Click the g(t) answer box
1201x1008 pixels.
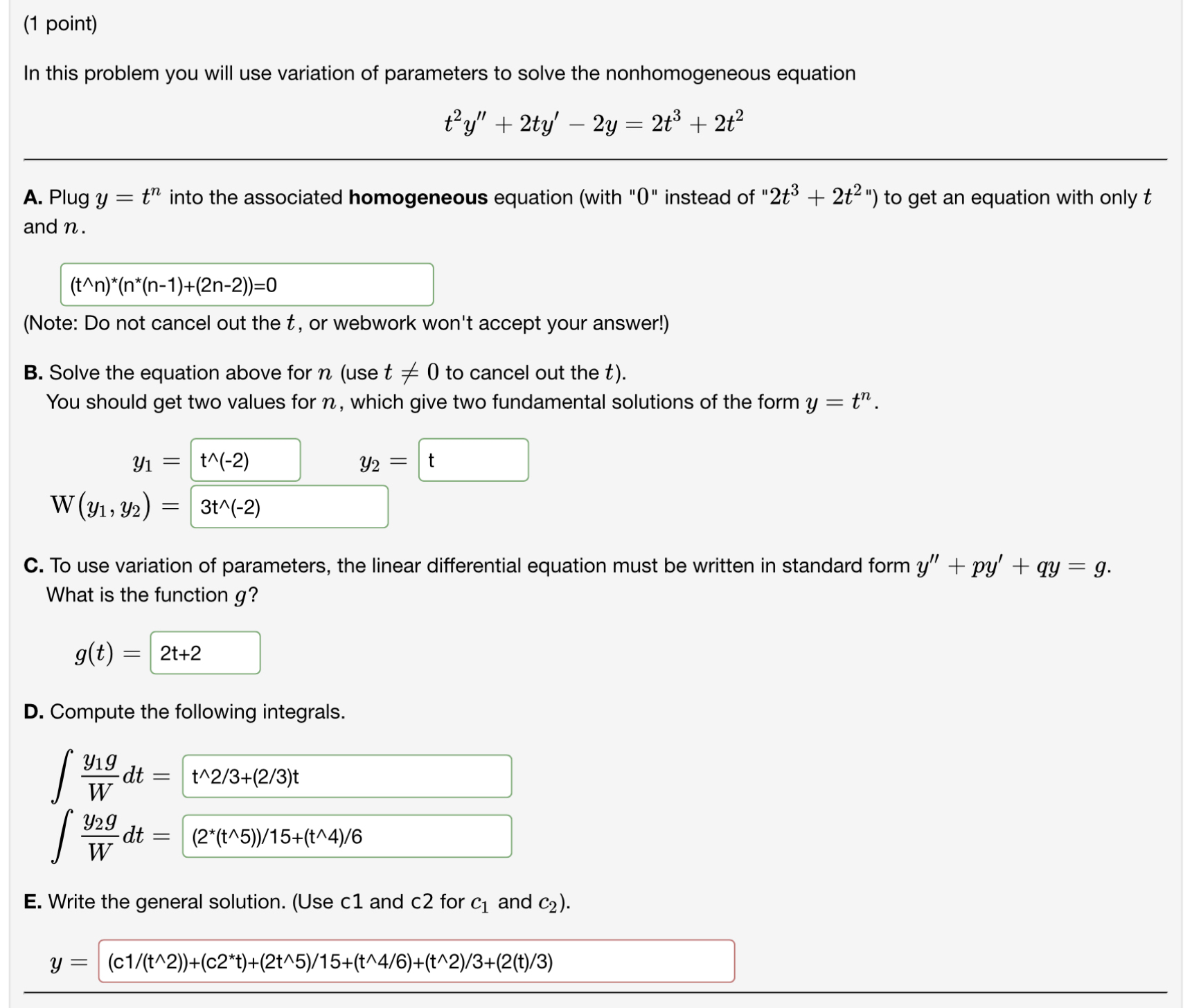pos(205,652)
